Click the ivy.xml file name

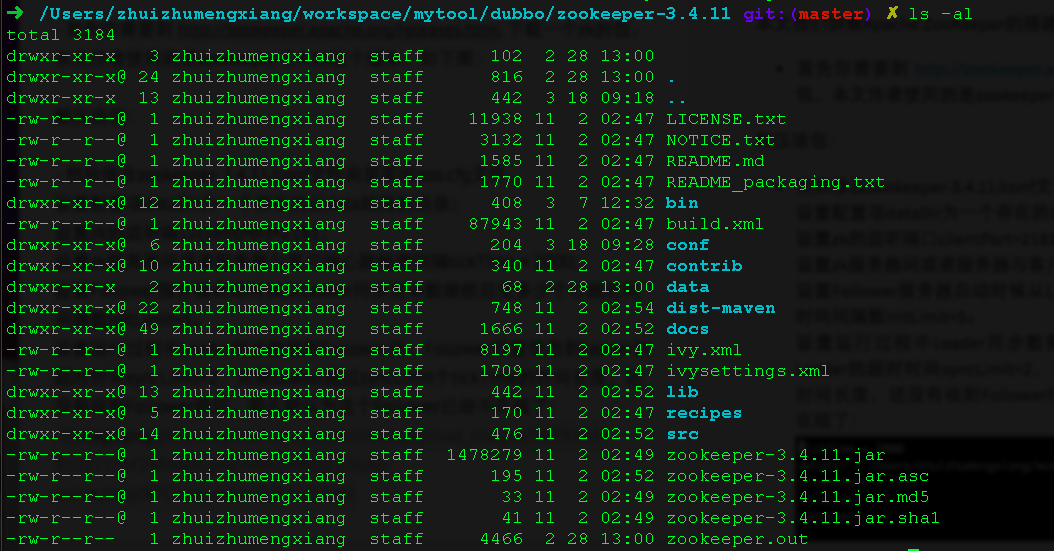click(704, 350)
